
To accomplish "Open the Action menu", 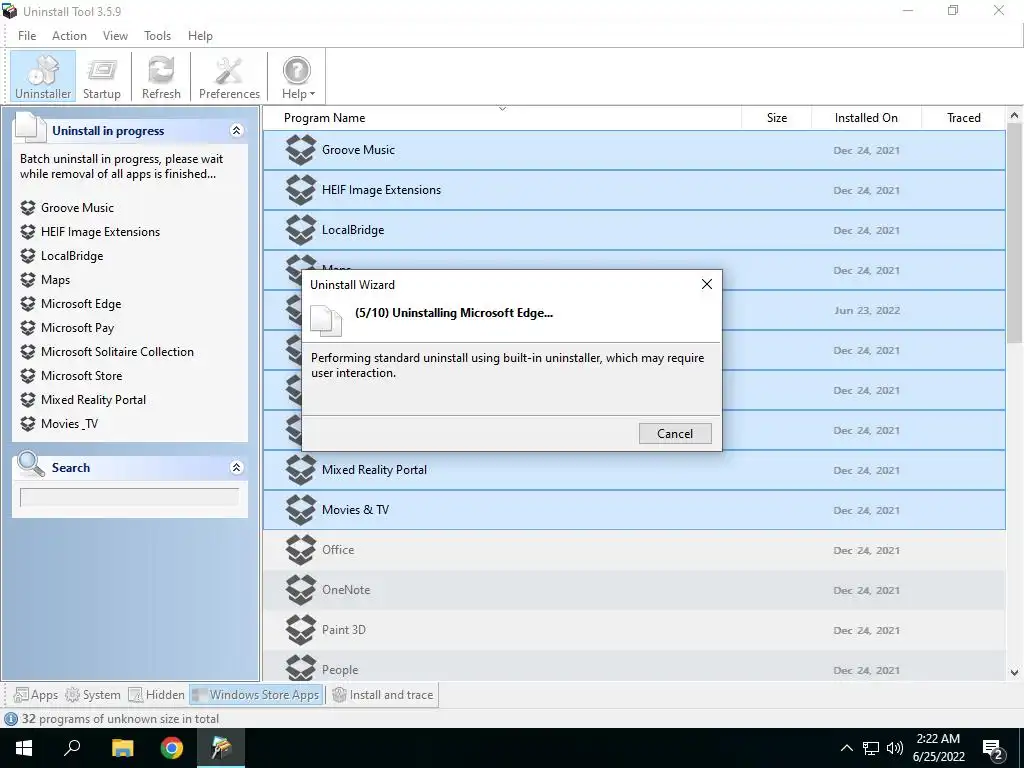I will (x=69, y=36).
